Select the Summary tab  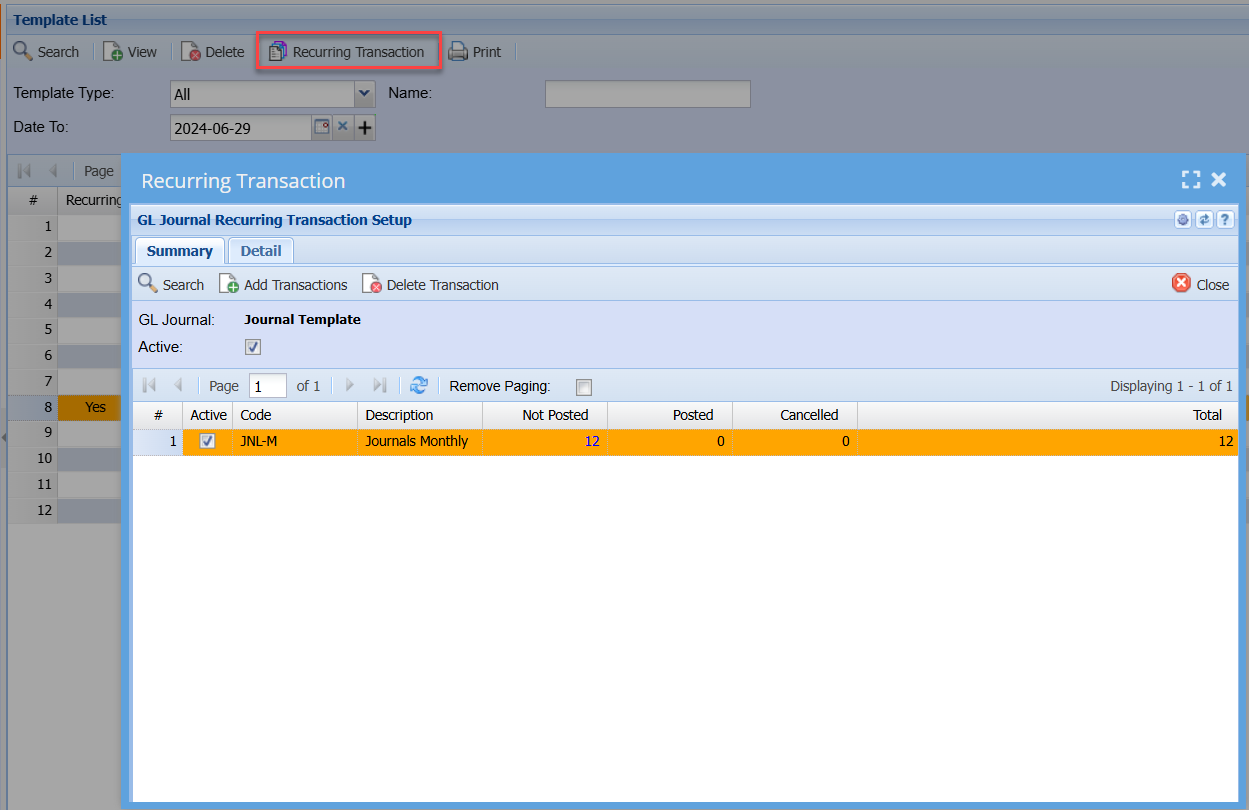pyautogui.click(x=179, y=251)
